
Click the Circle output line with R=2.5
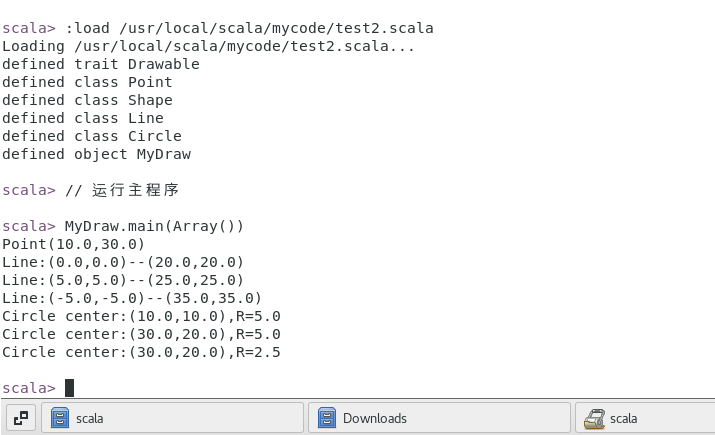pyautogui.click(x=141, y=352)
